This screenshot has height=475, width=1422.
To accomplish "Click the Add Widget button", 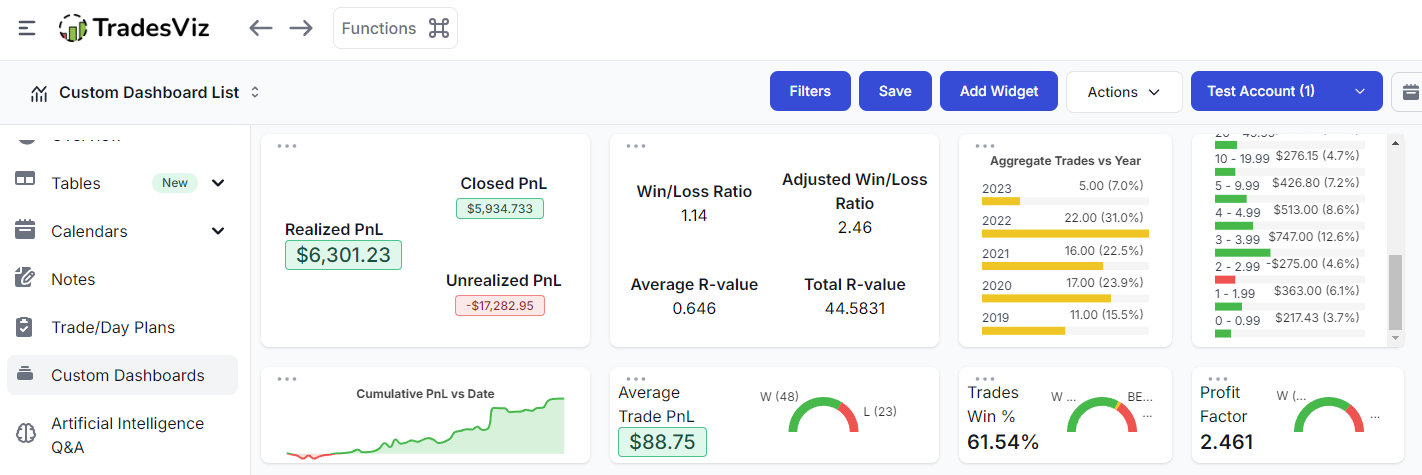I will pyautogui.click(x=999, y=91).
